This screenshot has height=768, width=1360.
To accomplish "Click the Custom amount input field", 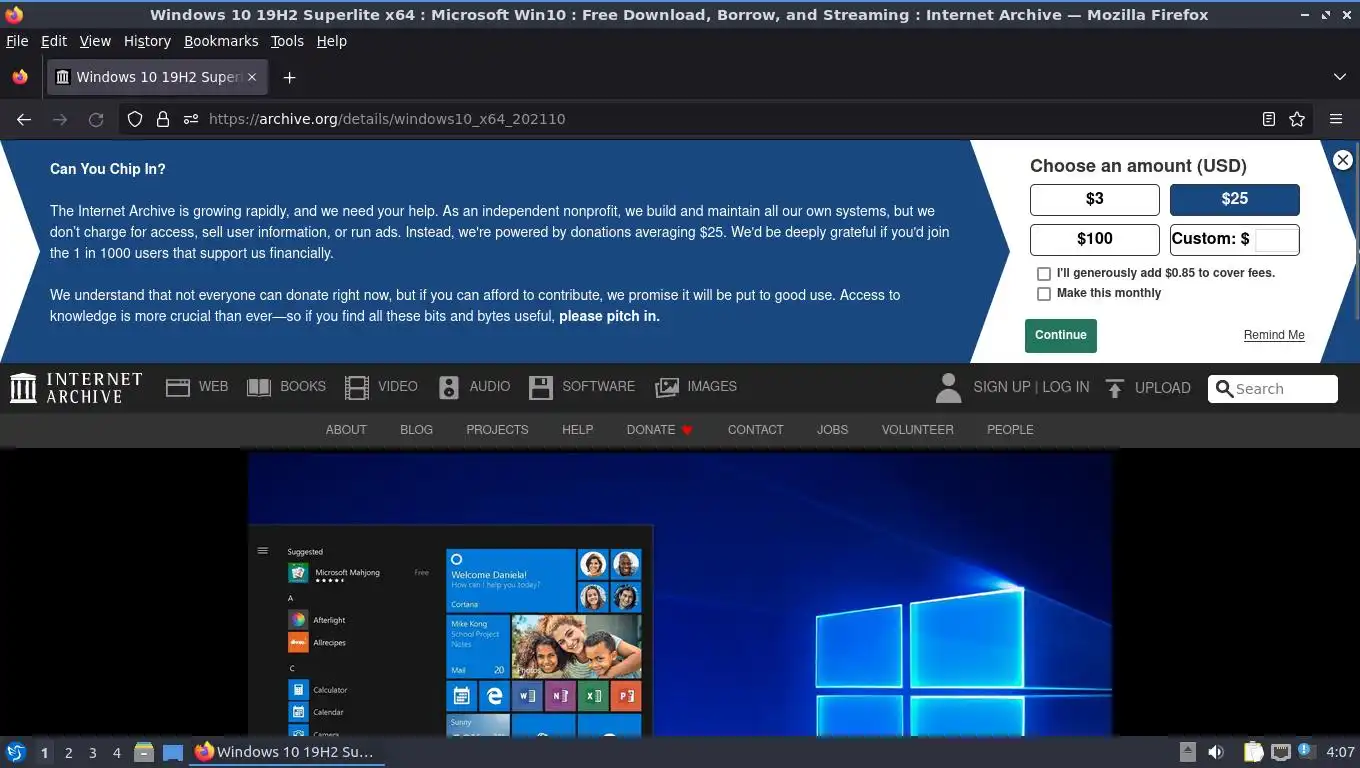I will pyautogui.click(x=1276, y=239).
